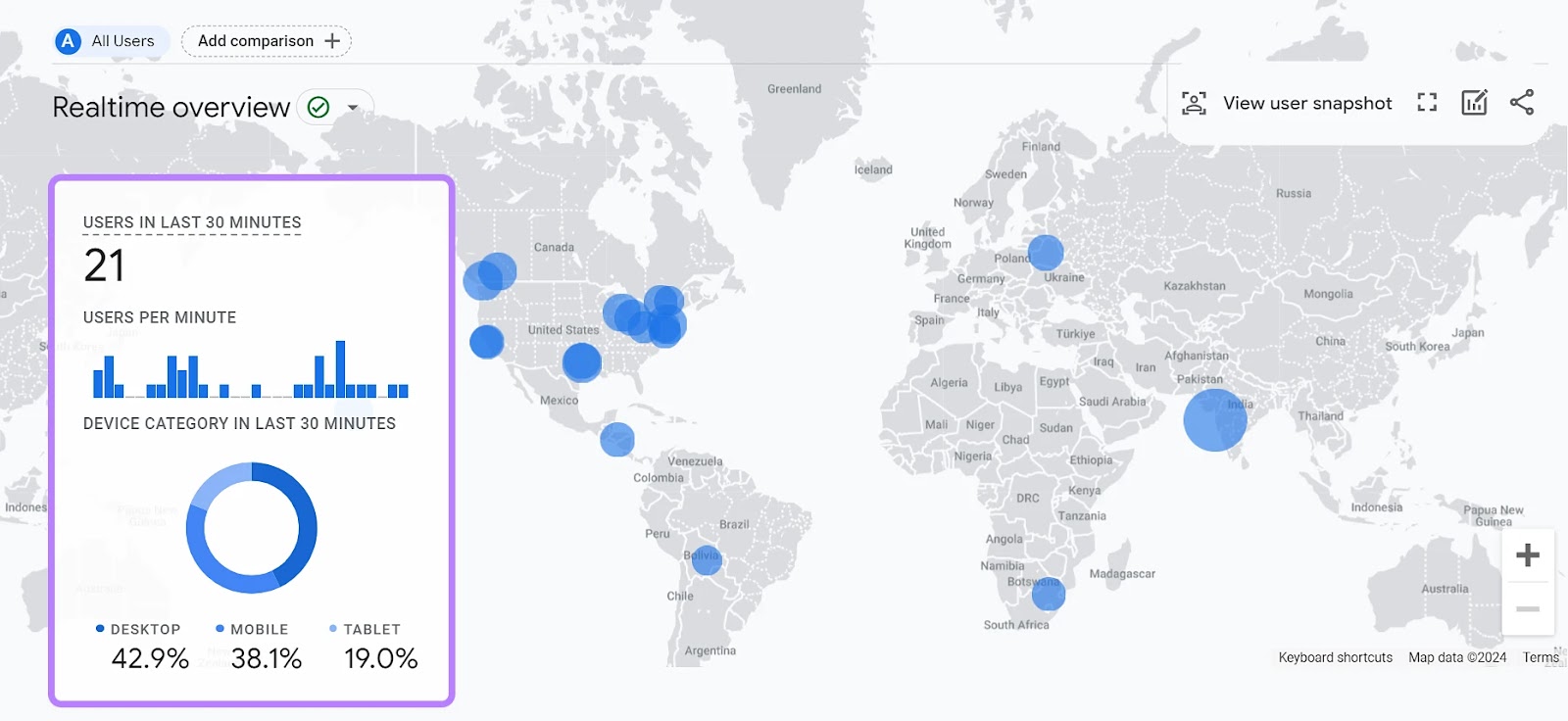Zoom in on the map with plus
Image resolution: width=1568 pixels, height=721 pixels.
[x=1528, y=555]
